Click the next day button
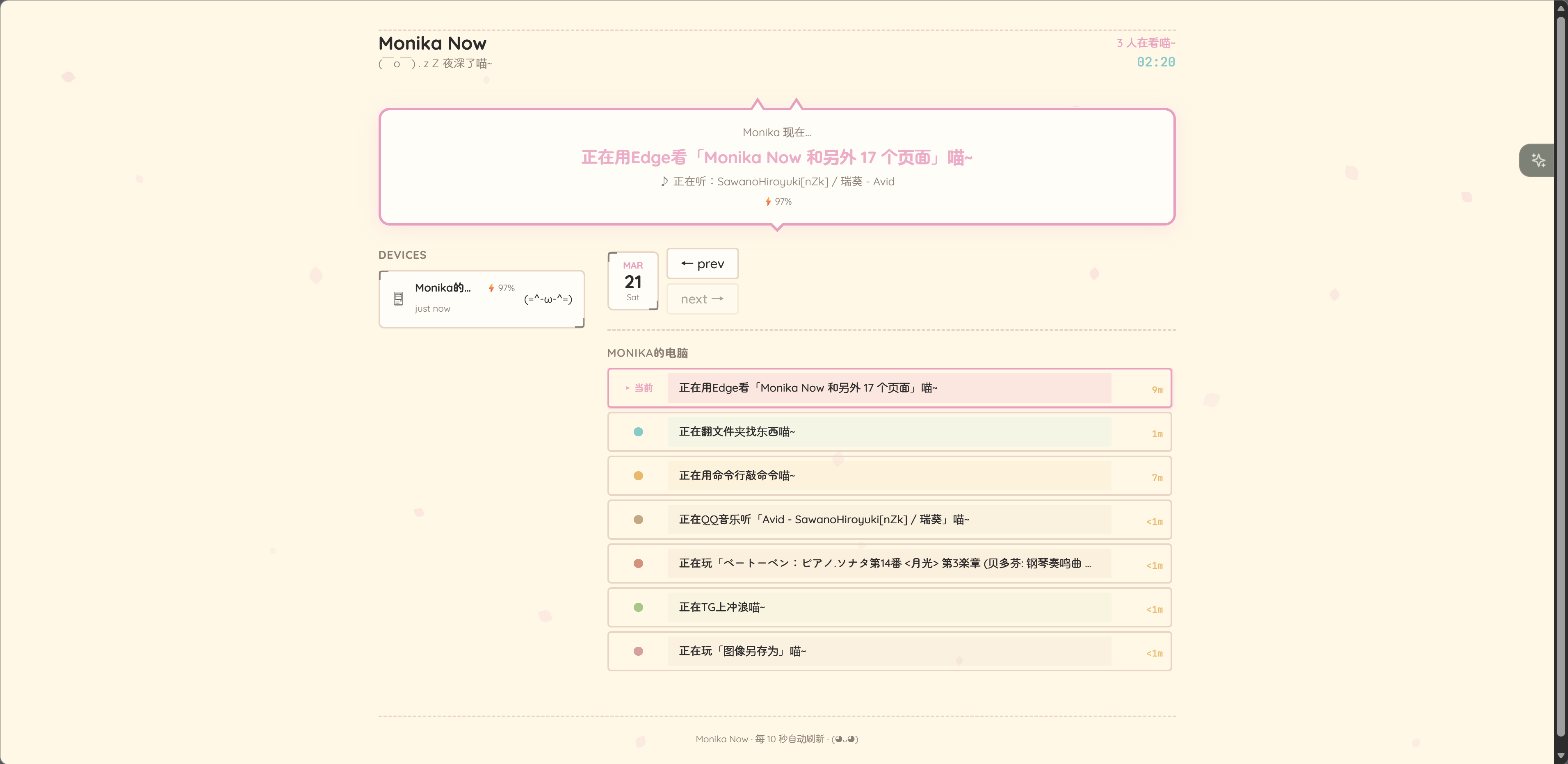Viewport: 1568px width, 764px height. pos(703,299)
